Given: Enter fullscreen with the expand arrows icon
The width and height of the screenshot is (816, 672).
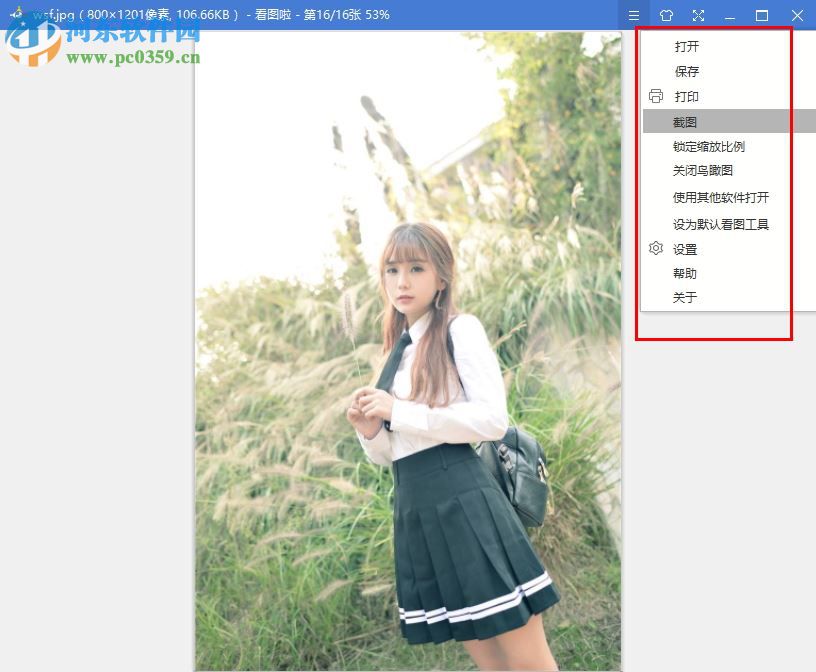Looking at the screenshot, I should click(x=698, y=15).
